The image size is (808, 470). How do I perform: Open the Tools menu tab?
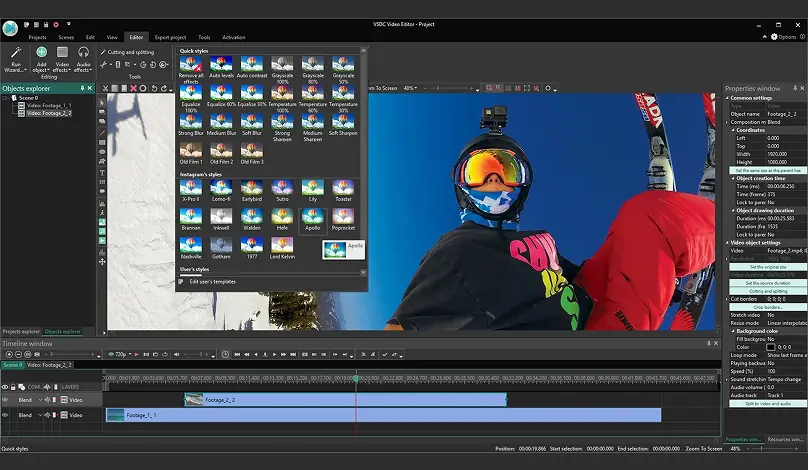click(x=204, y=38)
